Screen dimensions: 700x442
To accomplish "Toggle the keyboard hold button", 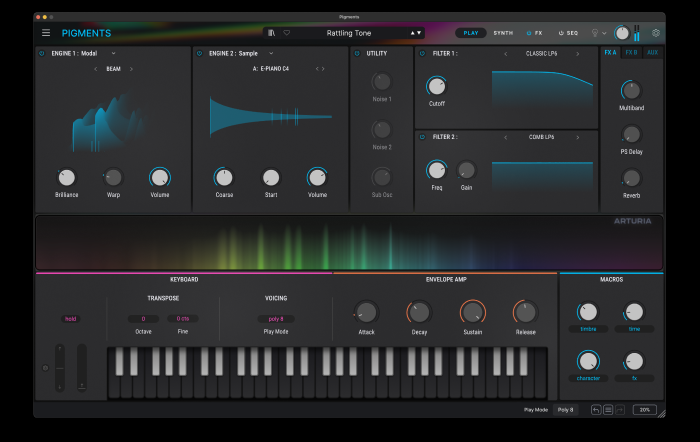I will point(71,319).
